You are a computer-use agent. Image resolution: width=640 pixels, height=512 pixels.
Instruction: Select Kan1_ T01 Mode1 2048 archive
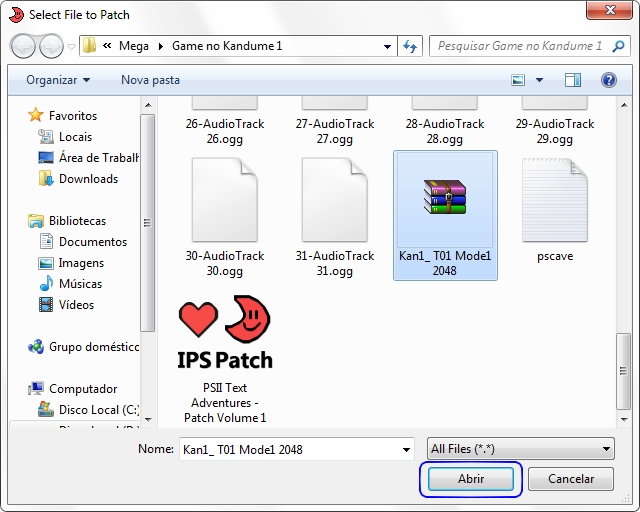pyautogui.click(x=445, y=215)
